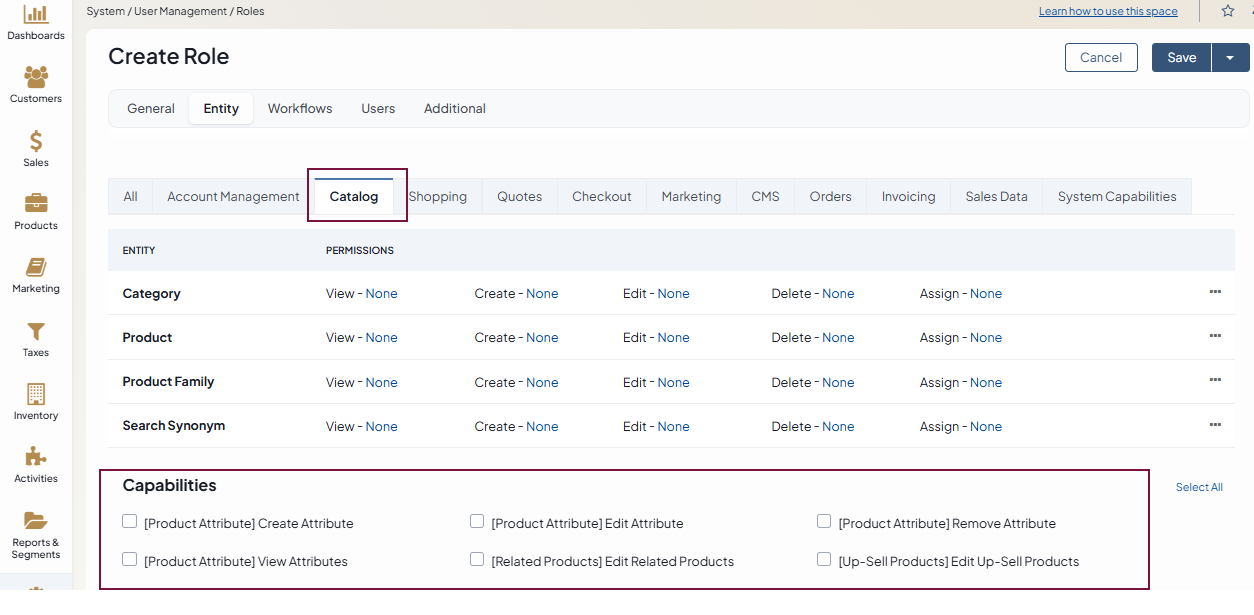Screen dimensions: 1254x615
Task: Go to Customers sidebar icon
Action: pos(36,78)
